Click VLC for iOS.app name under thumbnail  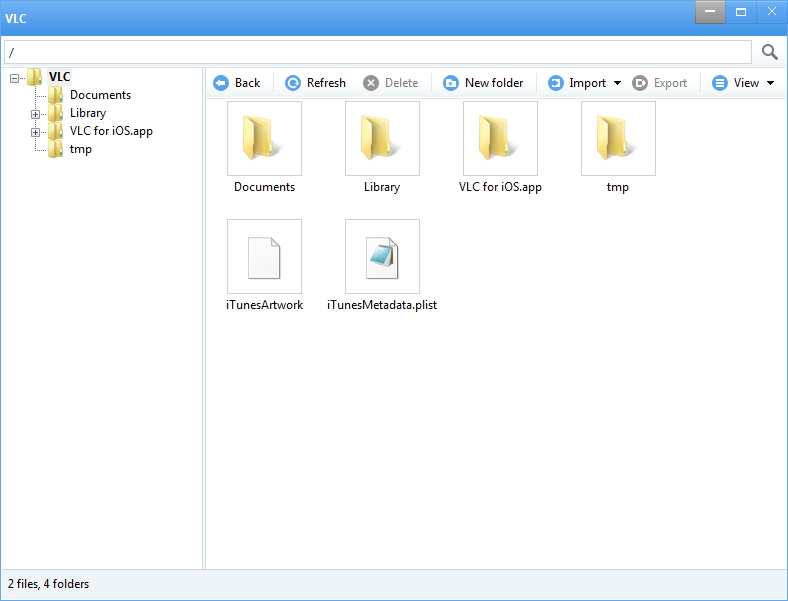tap(500, 187)
